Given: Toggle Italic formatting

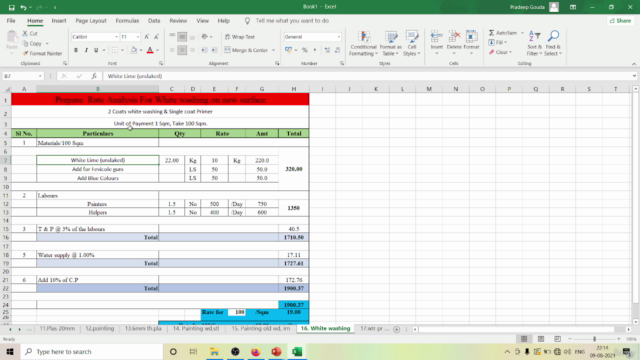Looking at the screenshot, I should tap(86, 50).
